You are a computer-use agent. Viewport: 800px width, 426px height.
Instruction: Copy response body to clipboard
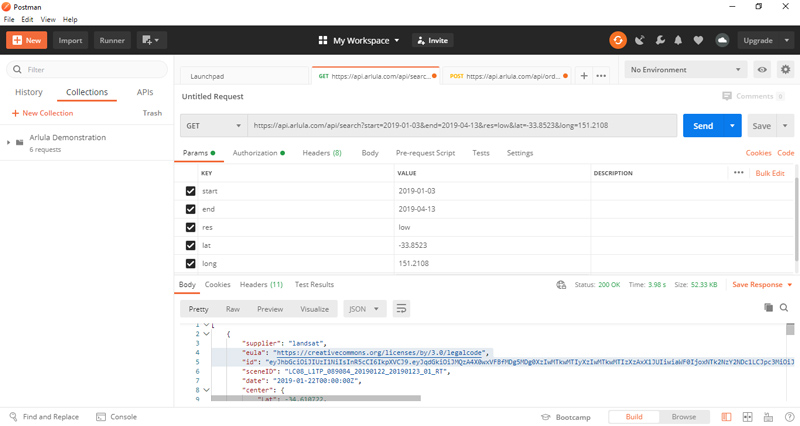tap(768, 307)
